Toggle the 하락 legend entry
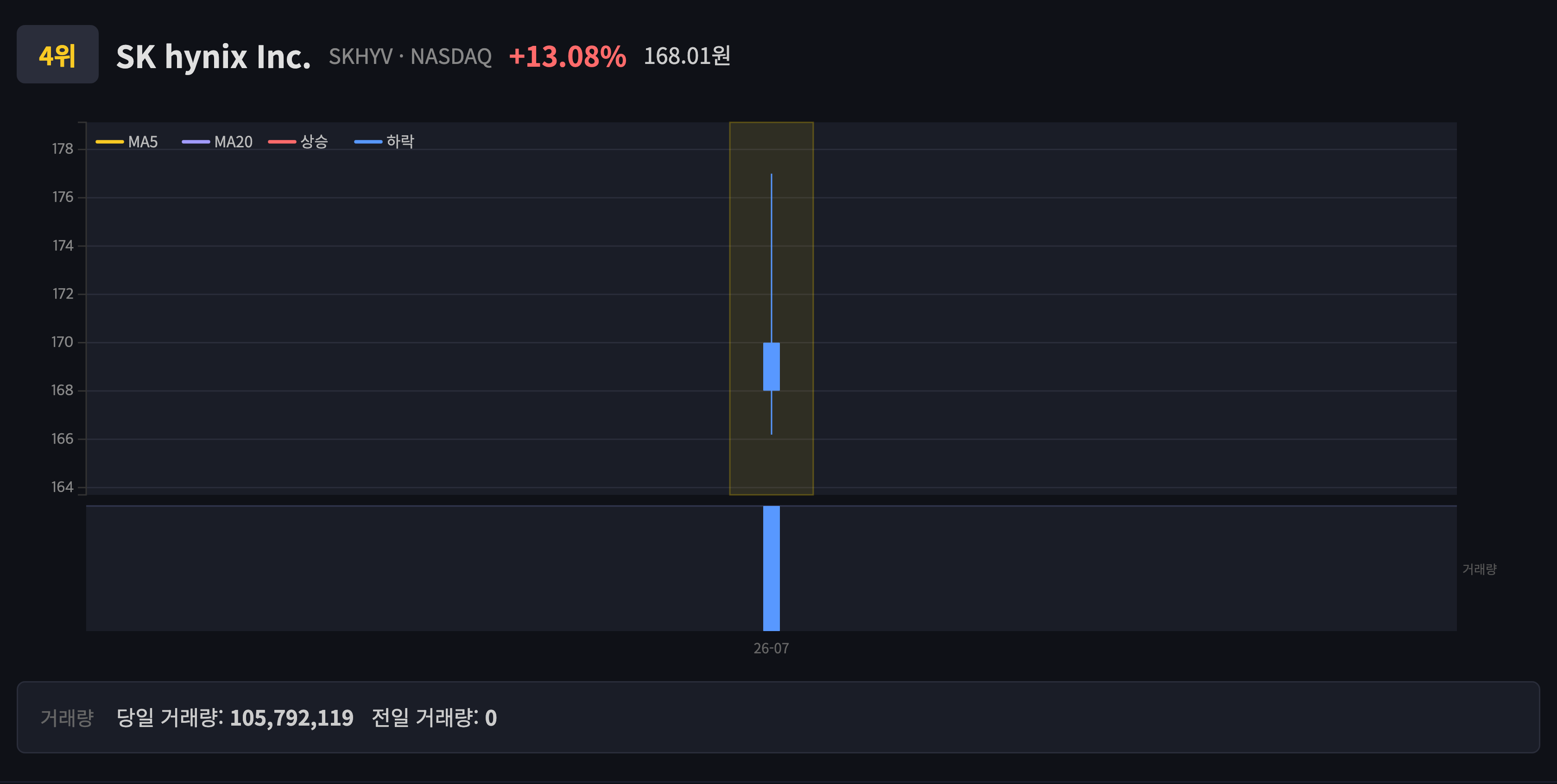The height and width of the screenshot is (784, 1557). point(385,142)
